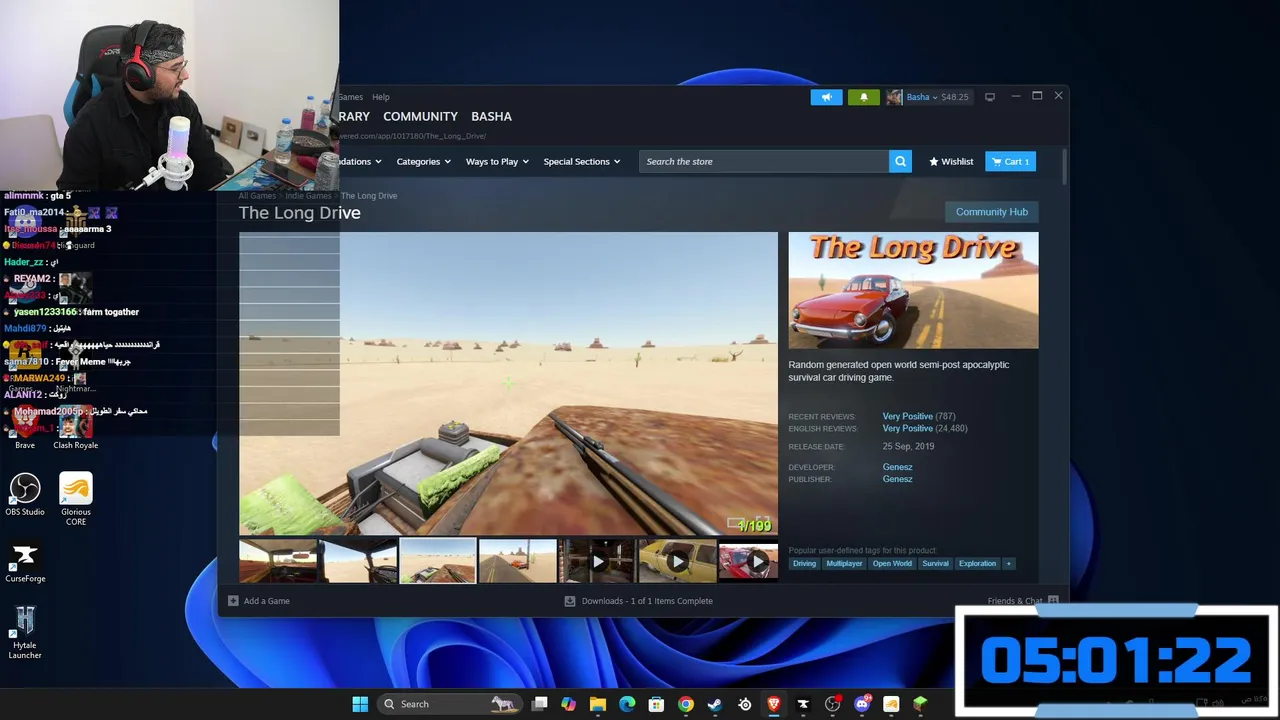The height and width of the screenshot is (720, 1280).
Task: Expand the plus button after the Exploration tag
Action: coord(1009,564)
